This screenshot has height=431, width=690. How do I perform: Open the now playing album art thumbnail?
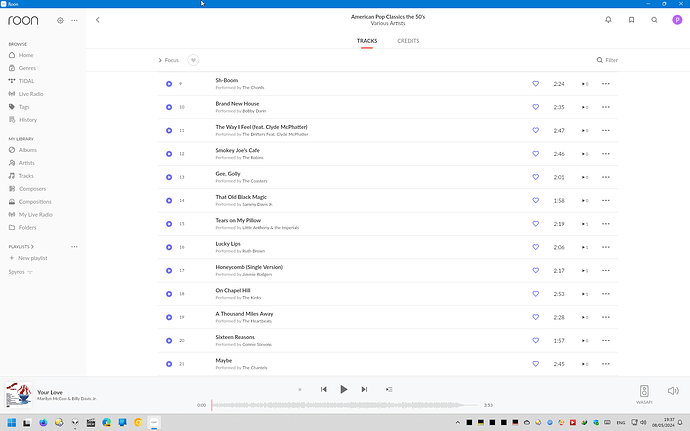coord(18,395)
